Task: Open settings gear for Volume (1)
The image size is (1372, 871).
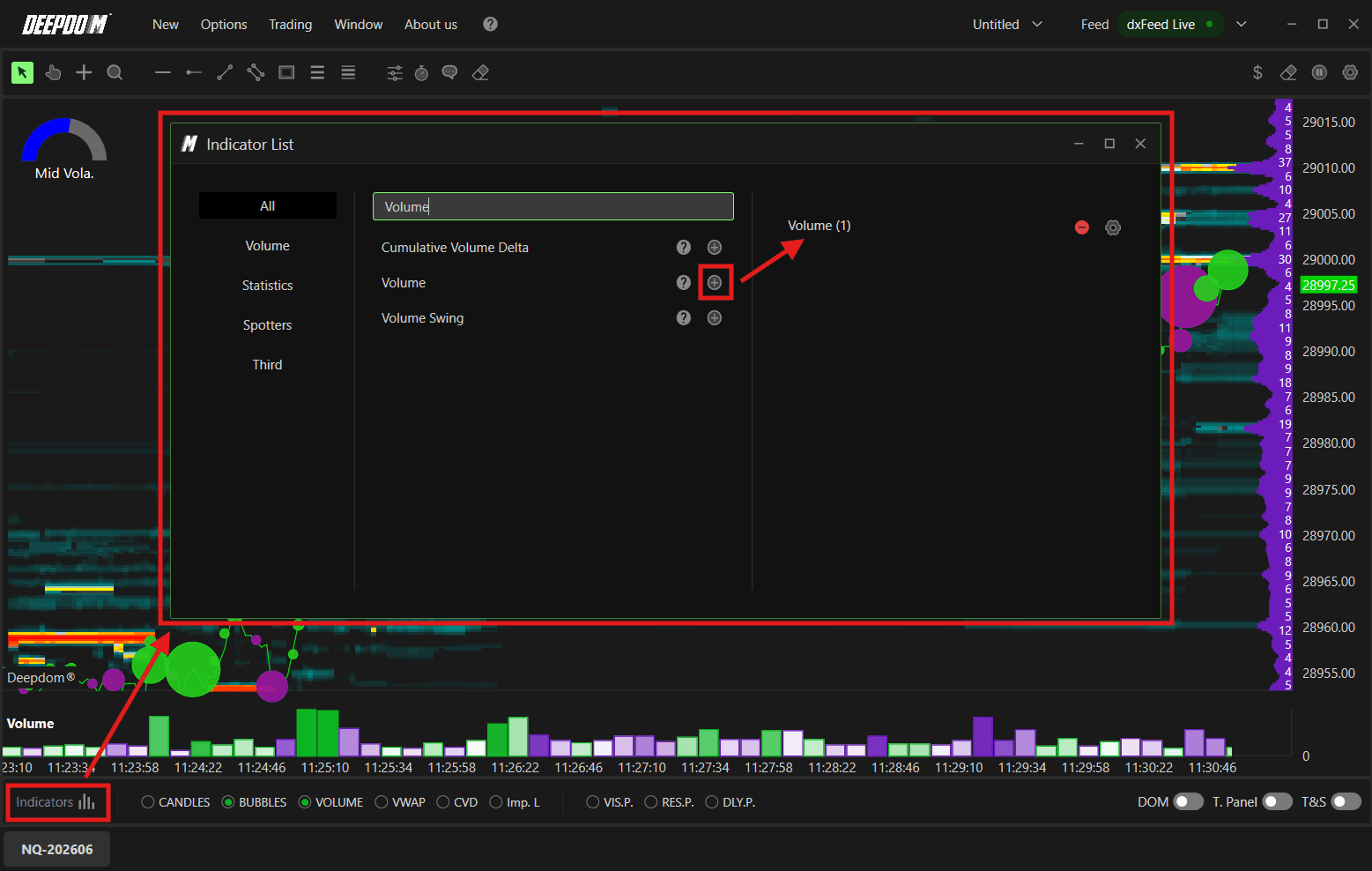Action: (x=1113, y=227)
